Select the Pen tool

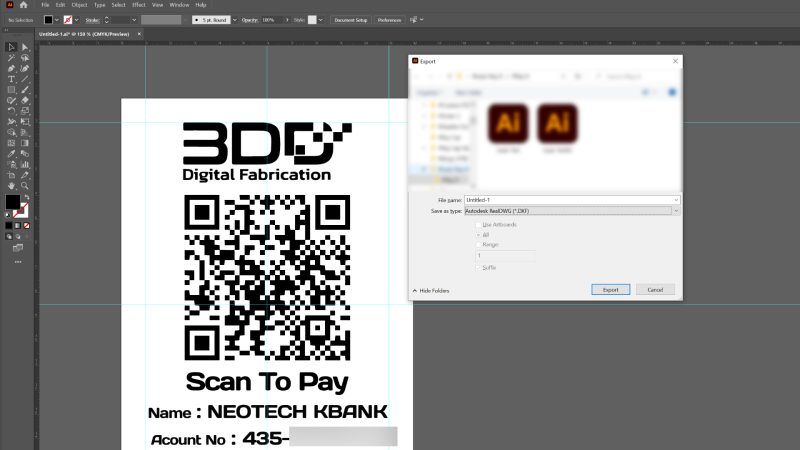tap(11, 68)
